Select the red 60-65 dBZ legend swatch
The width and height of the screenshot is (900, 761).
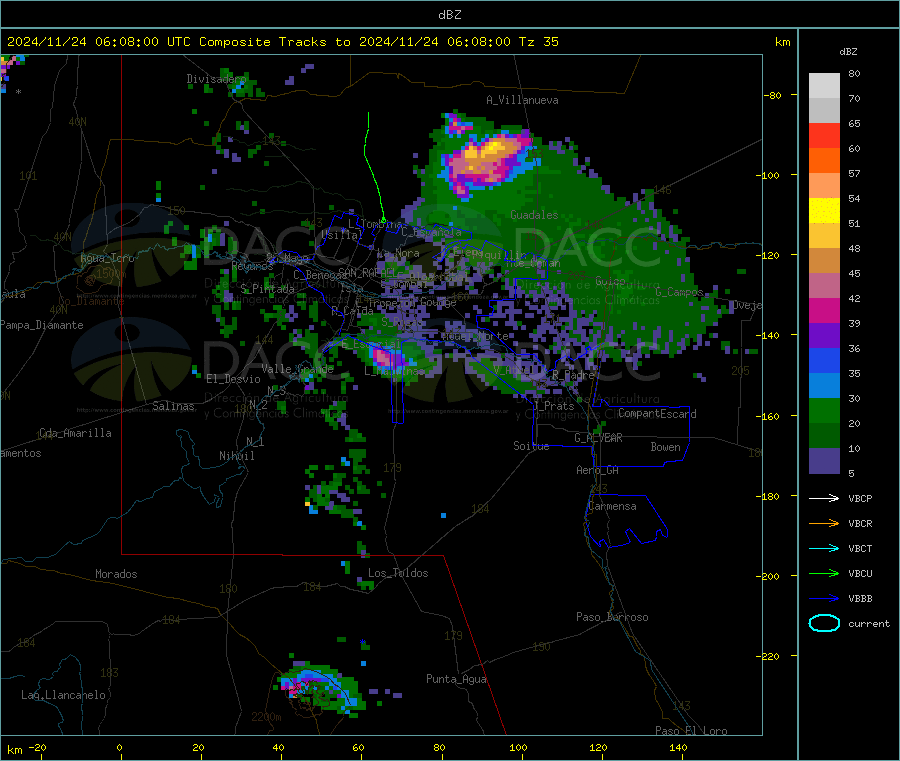point(824,135)
